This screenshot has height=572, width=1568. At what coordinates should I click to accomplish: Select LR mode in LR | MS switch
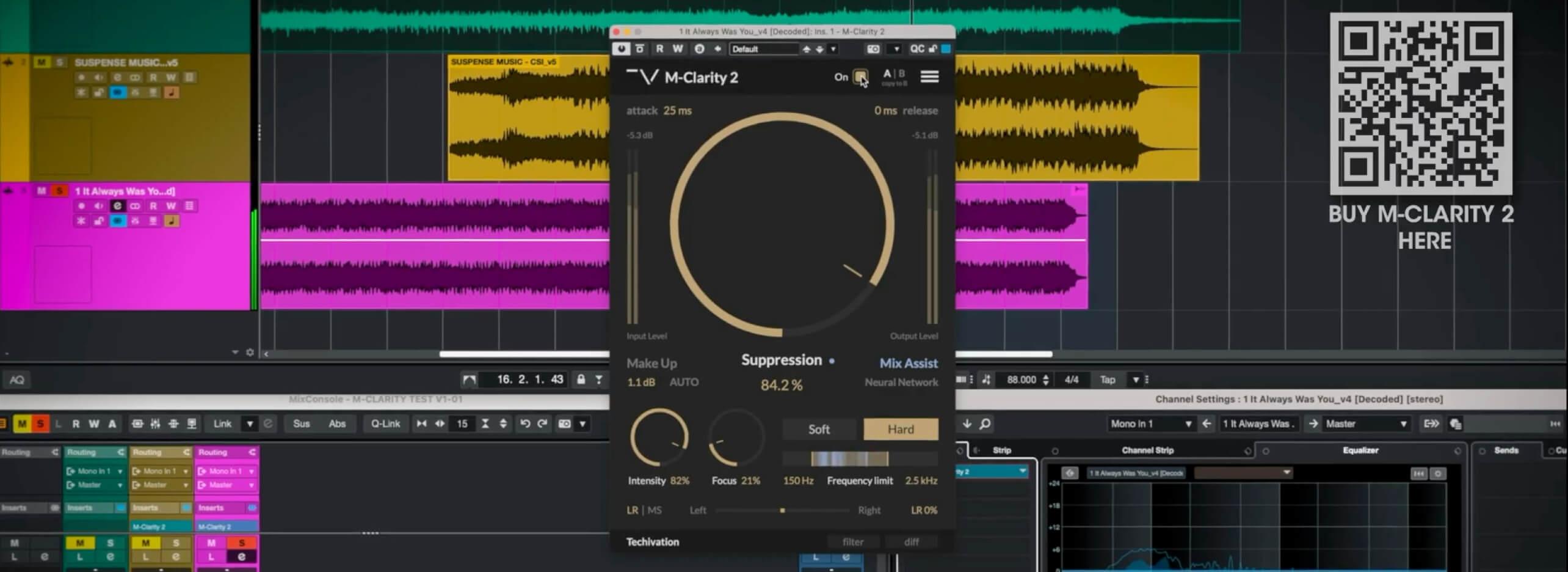coord(632,510)
